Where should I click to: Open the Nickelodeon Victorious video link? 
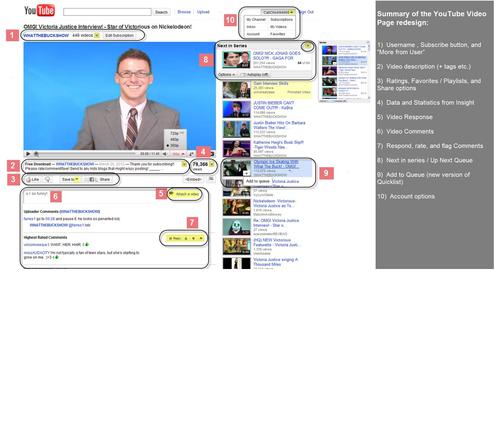tap(274, 203)
